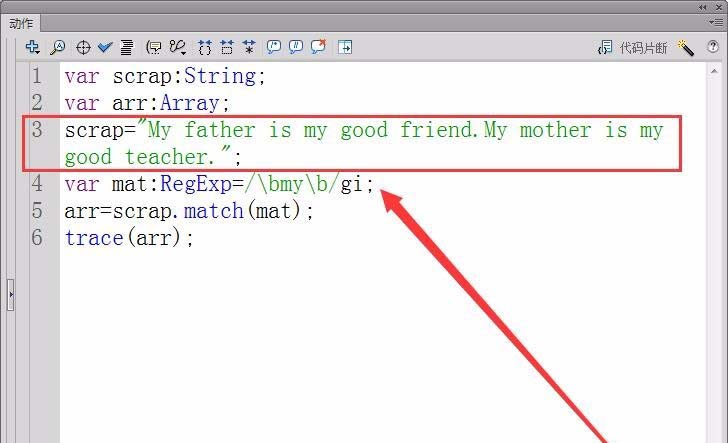Open the panel options menu

(715, 22)
